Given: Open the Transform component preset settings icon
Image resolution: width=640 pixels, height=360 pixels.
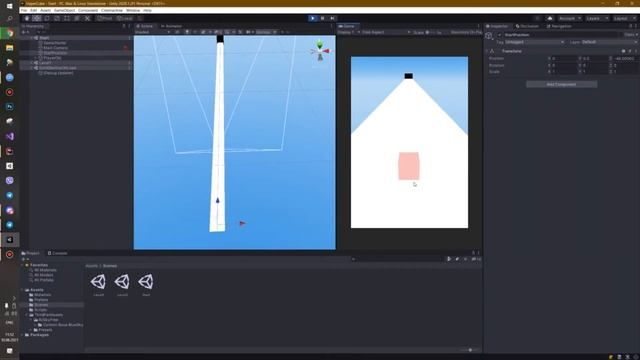Looking at the screenshot, I should (x=630, y=51).
